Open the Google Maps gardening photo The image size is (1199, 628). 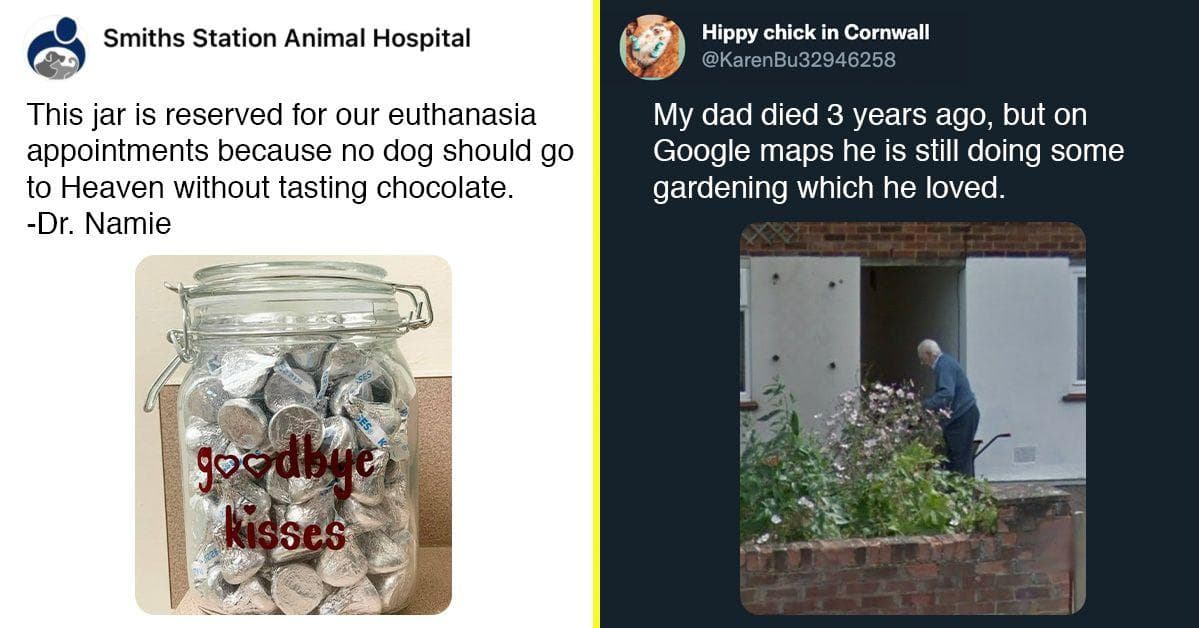click(912, 418)
